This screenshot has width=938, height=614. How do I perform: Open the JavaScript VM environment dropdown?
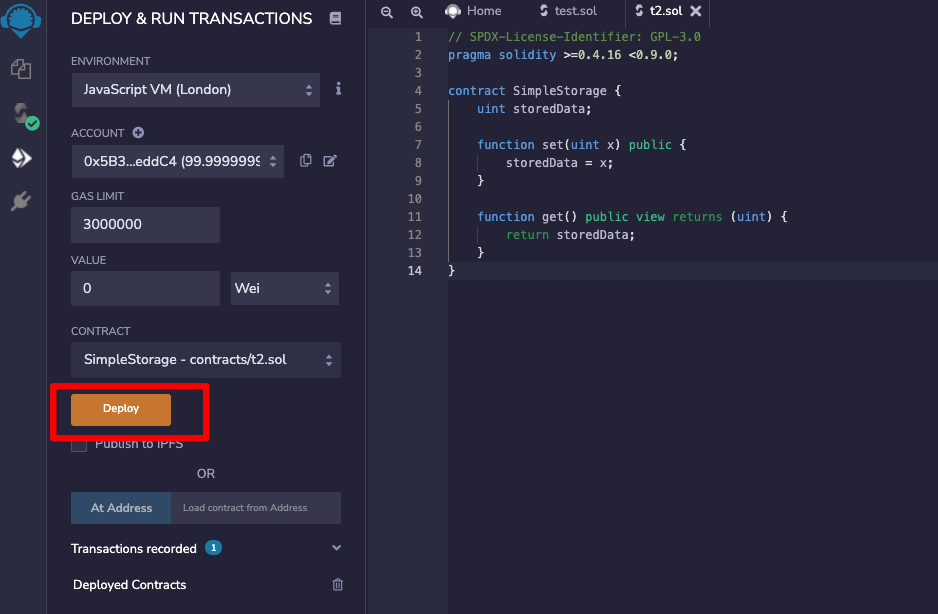point(196,90)
